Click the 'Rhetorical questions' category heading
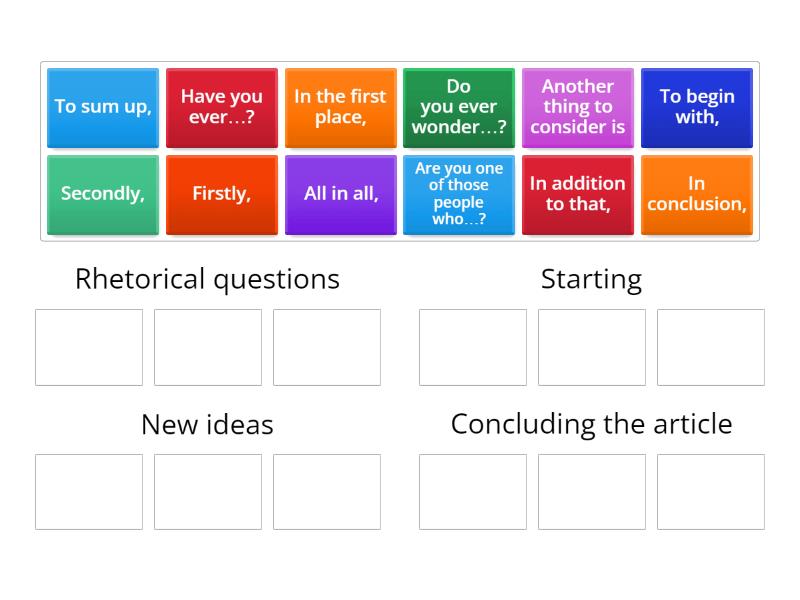The width and height of the screenshot is (800, 600). click(207, 279)
